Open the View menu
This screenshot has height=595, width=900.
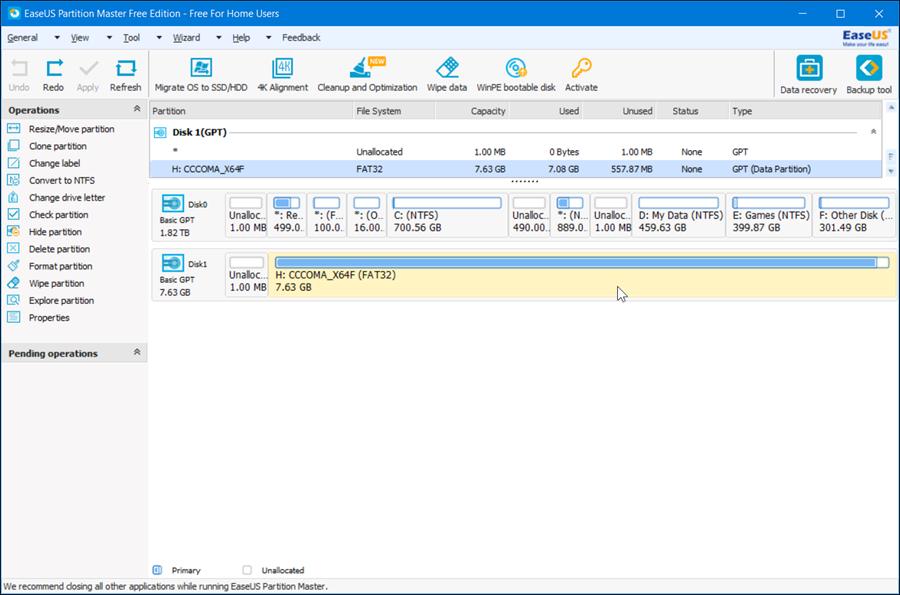[x=80, y=38]
